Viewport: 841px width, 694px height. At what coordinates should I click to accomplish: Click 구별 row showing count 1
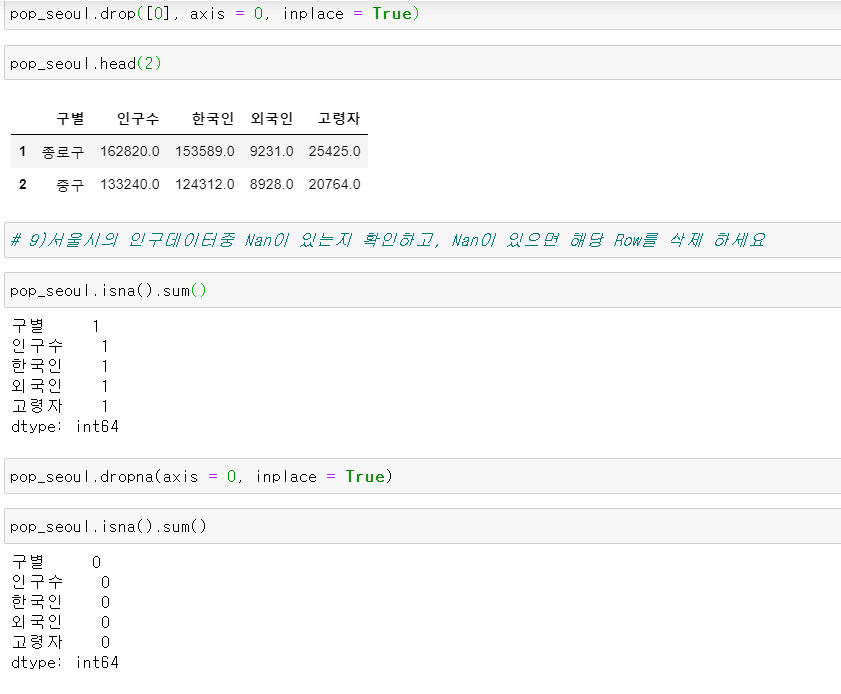click(x=55, y=326)
